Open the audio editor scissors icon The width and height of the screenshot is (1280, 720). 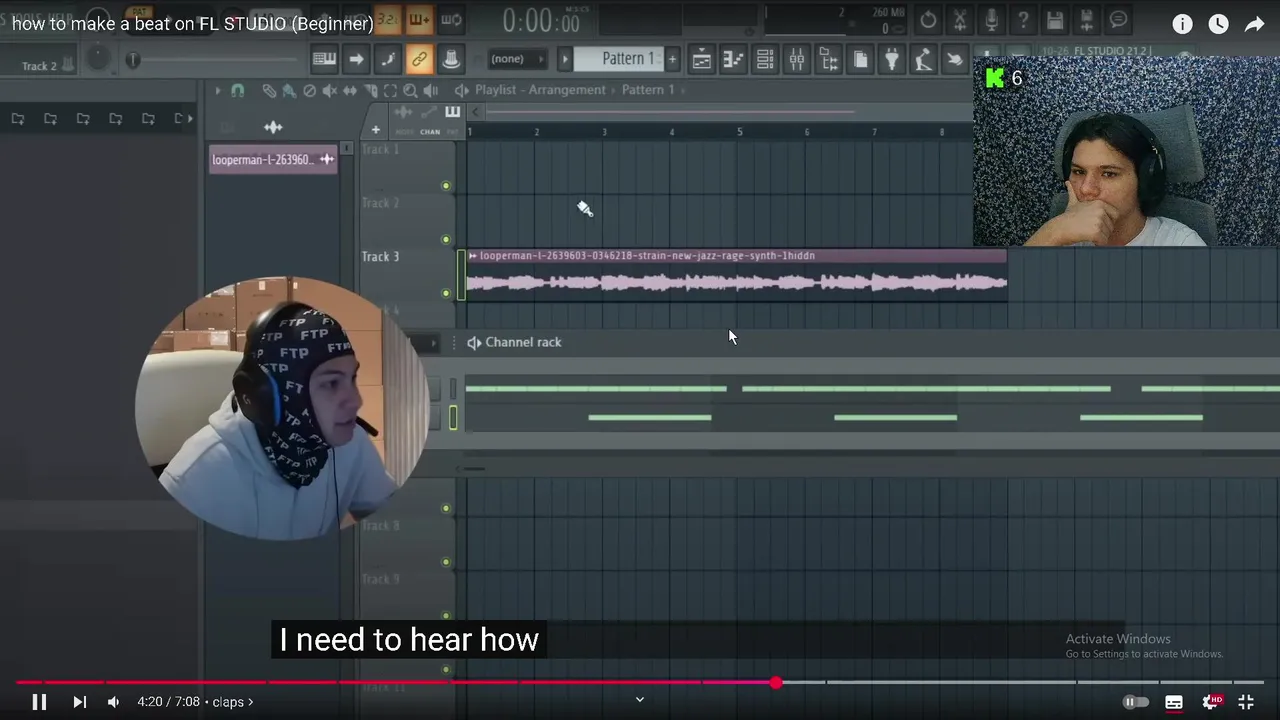click(x=960, y=20)
